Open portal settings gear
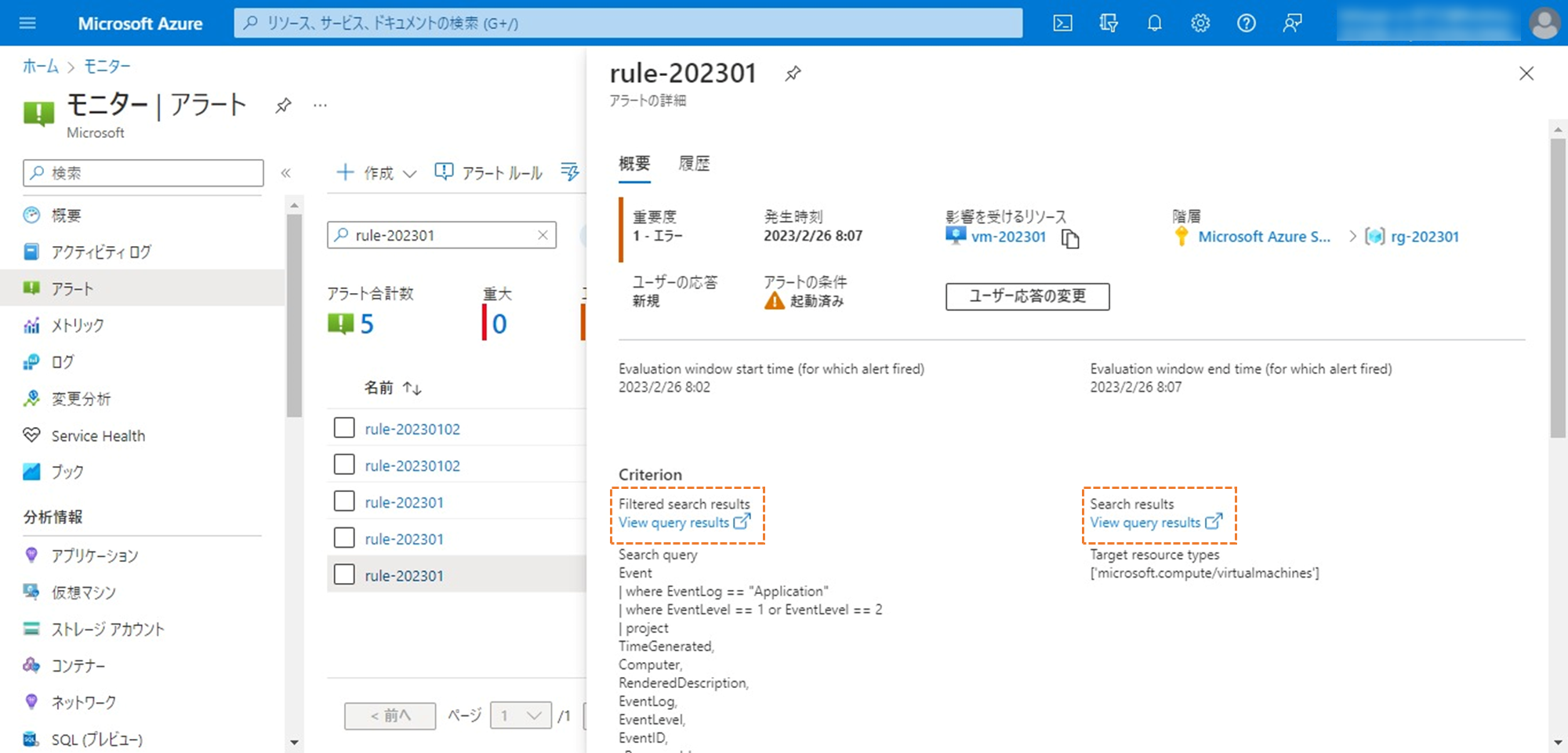The image size is (1568, 753). point(1200,23)
